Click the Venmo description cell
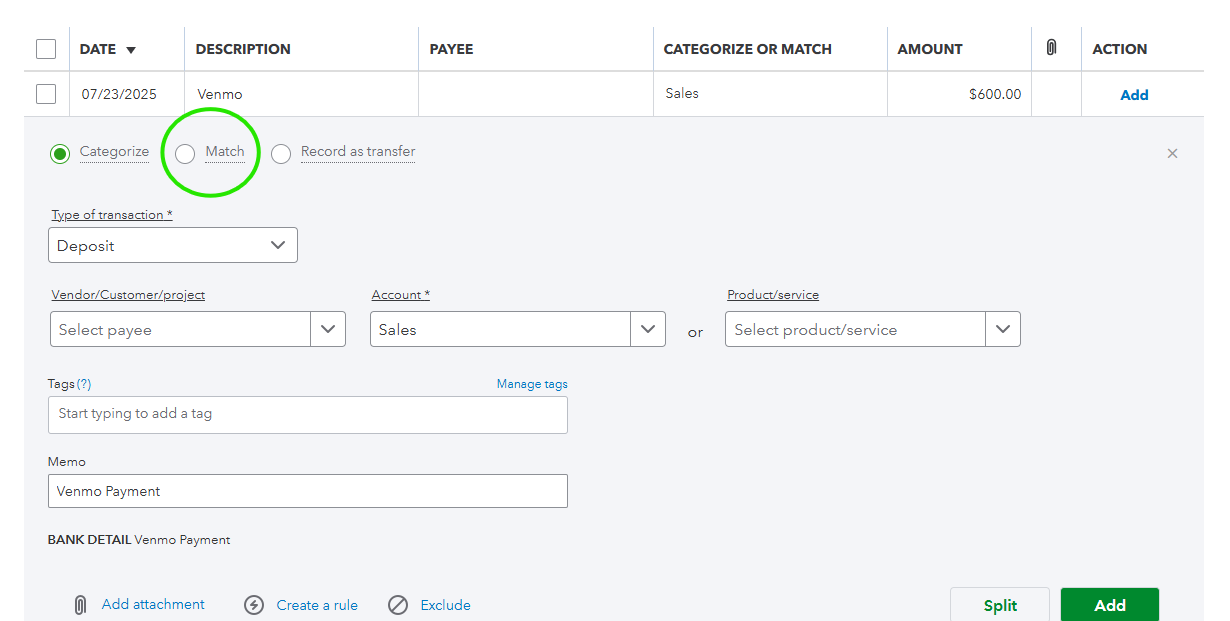The image size is (1230, 621). point(220,95)
